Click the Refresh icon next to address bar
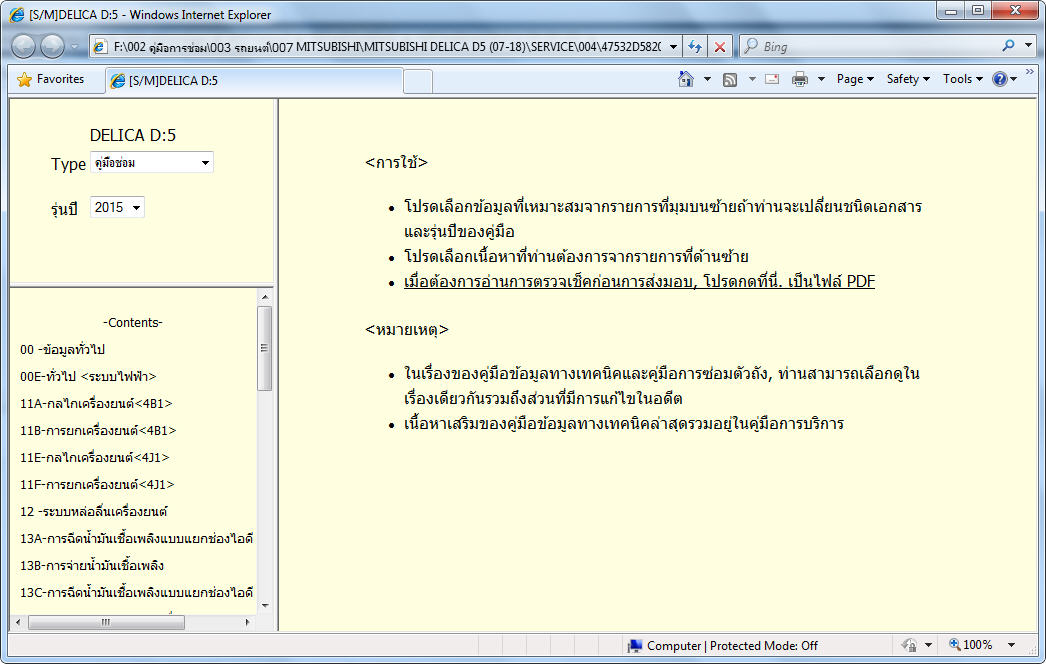Viewport: 1046px width, 664px height. (x=694, y=47)
